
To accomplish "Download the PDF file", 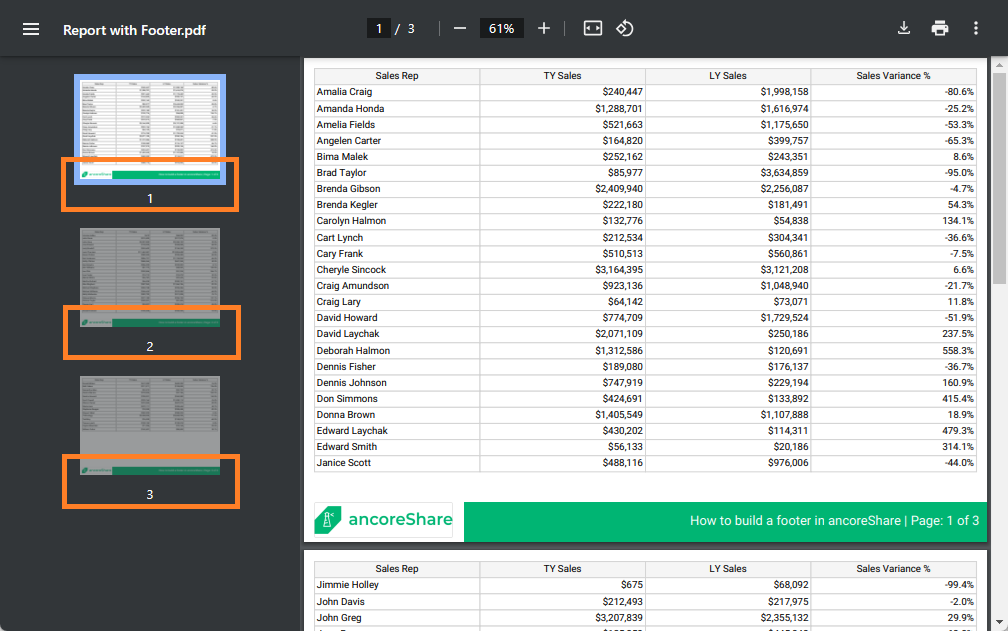I will pos(904,28).
